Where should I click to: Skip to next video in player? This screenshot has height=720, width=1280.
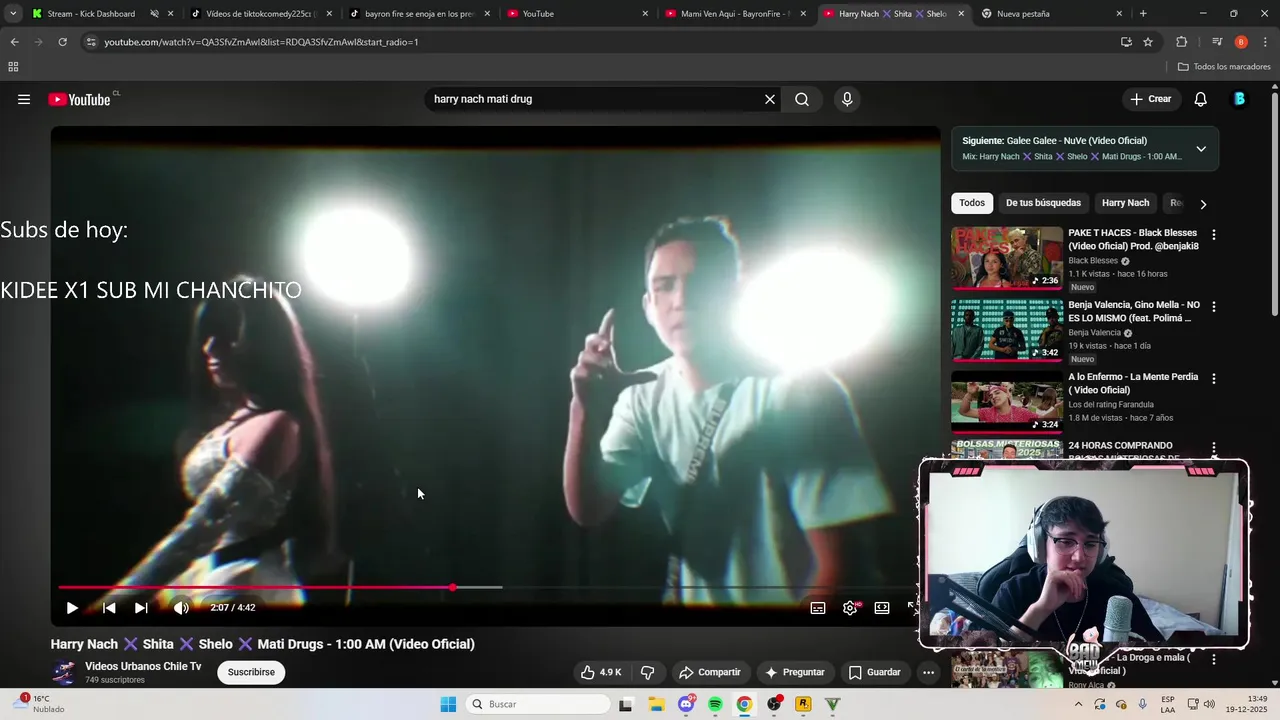(x=141, y=608)
